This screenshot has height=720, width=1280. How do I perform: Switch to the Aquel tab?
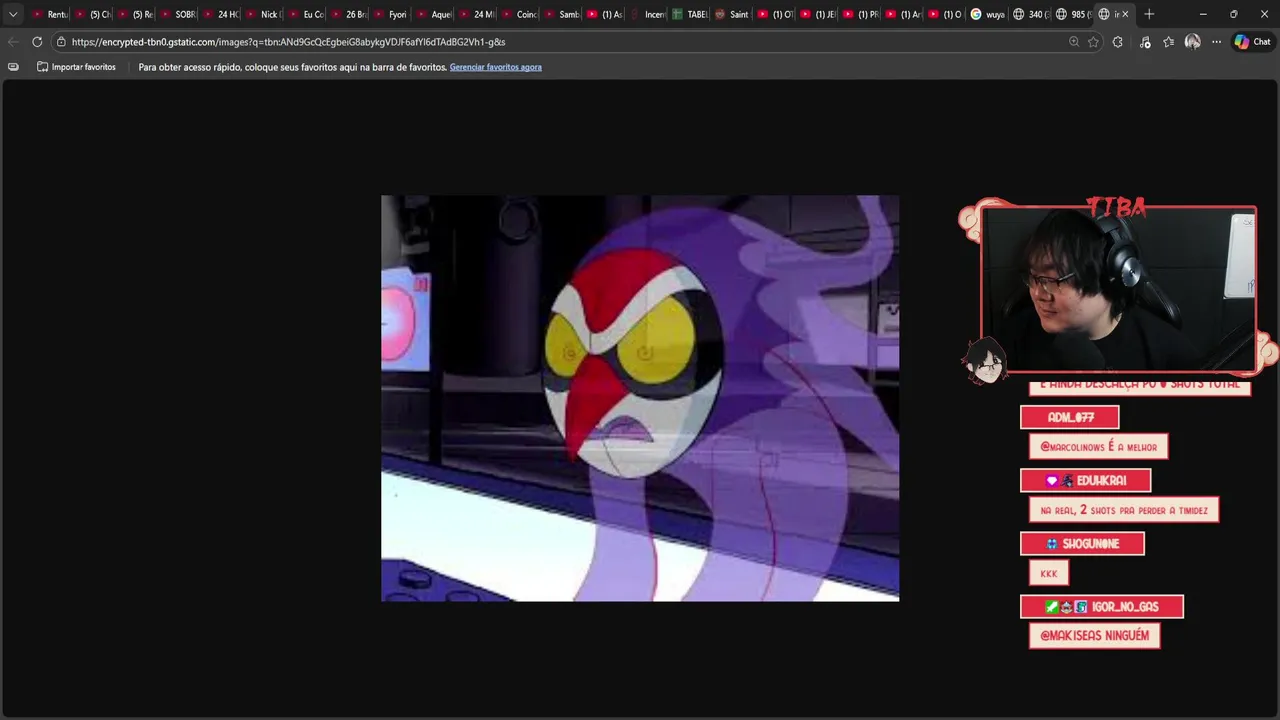tap(434, 14)
